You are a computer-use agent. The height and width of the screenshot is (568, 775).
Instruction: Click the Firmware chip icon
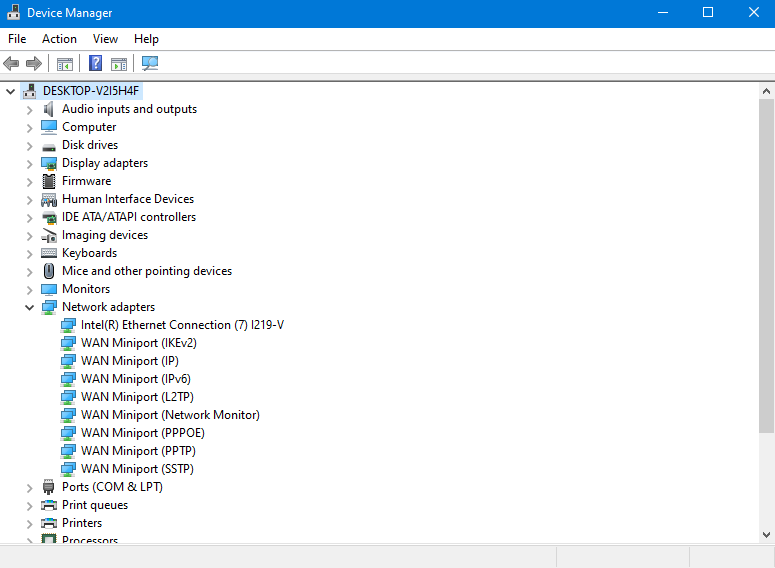[x=49, y=181]
